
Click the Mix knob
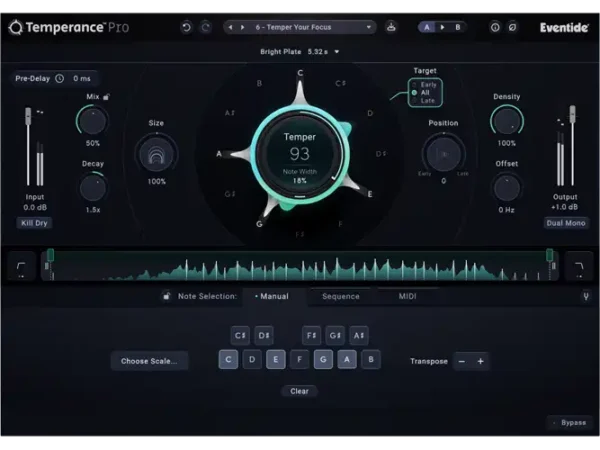pos(92,121)
